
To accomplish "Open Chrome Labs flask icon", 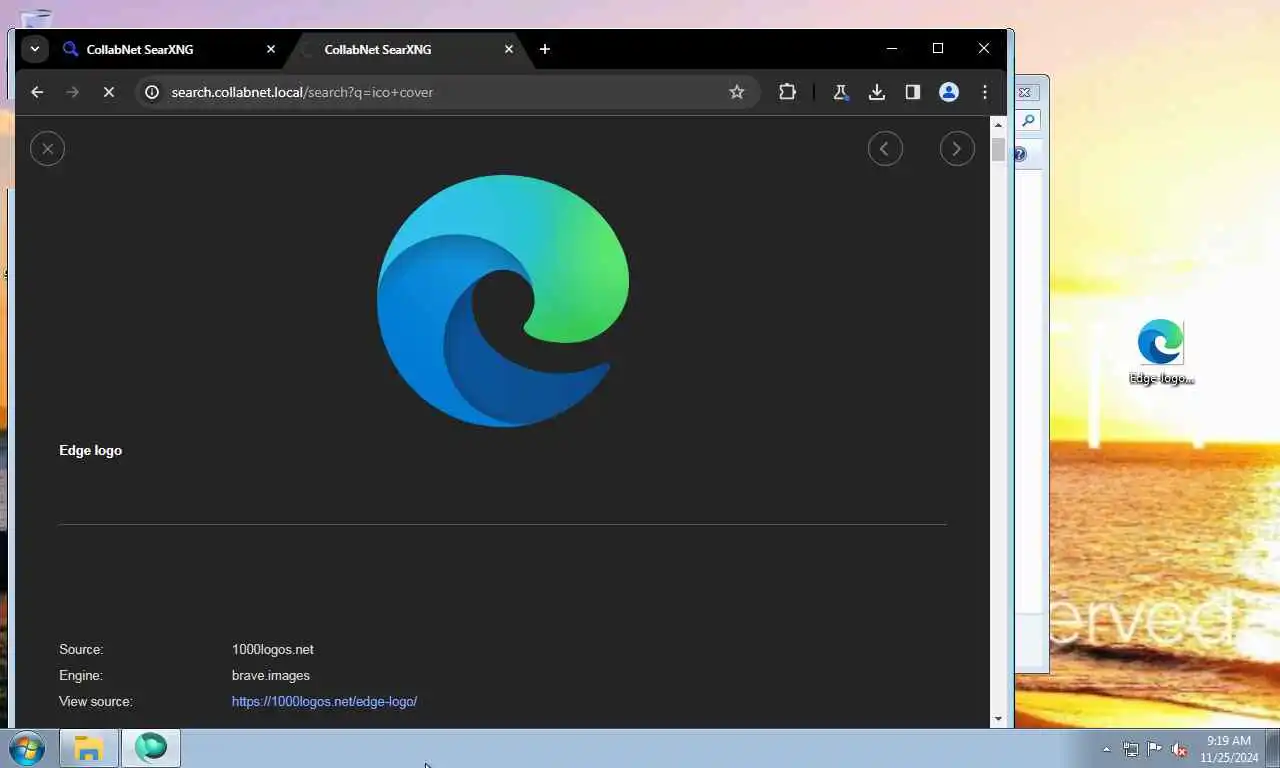I will (841, 92).
